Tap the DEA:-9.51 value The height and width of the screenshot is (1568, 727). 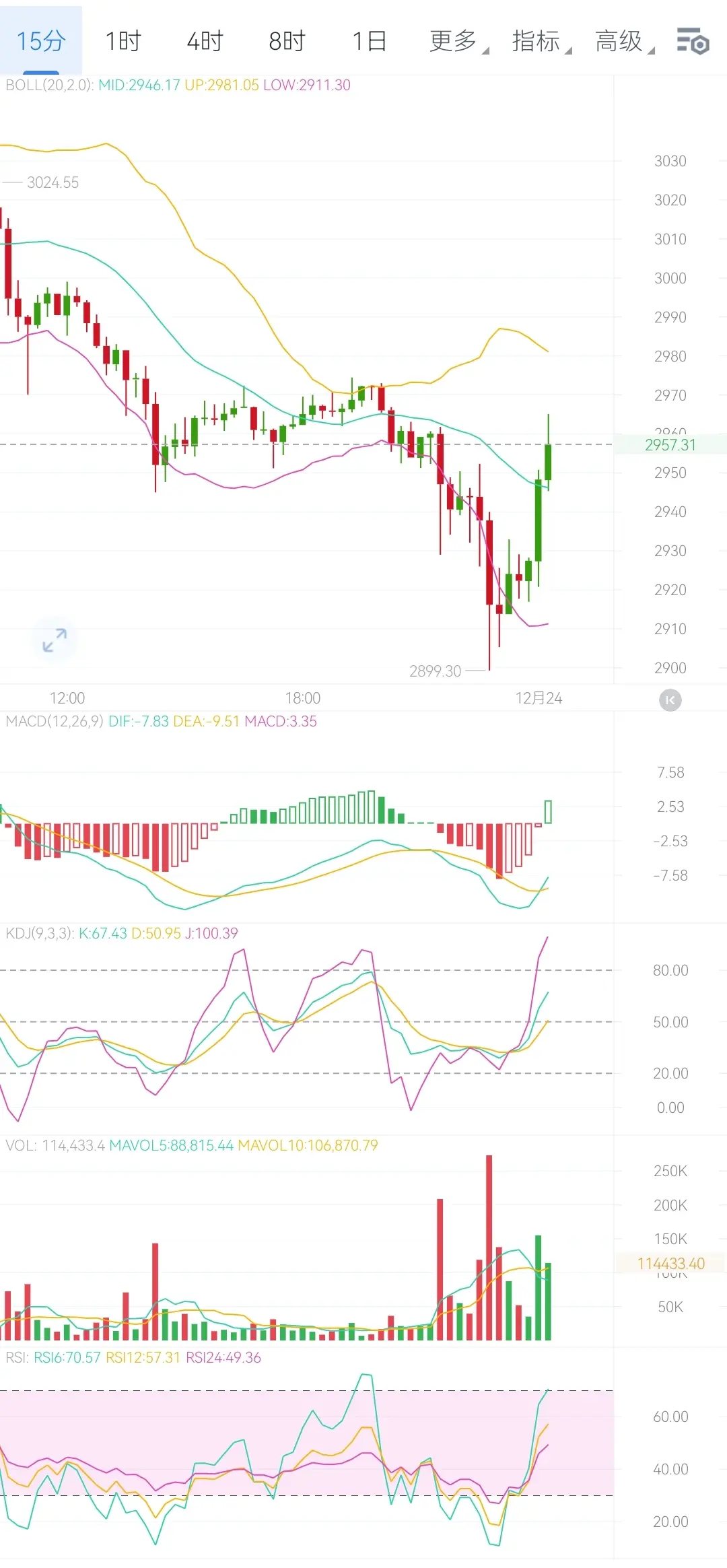207,721
